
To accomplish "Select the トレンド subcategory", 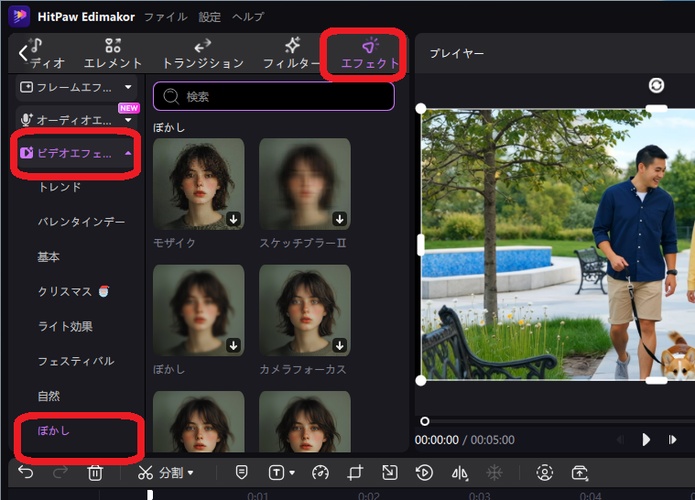I will tap(59, 187).
